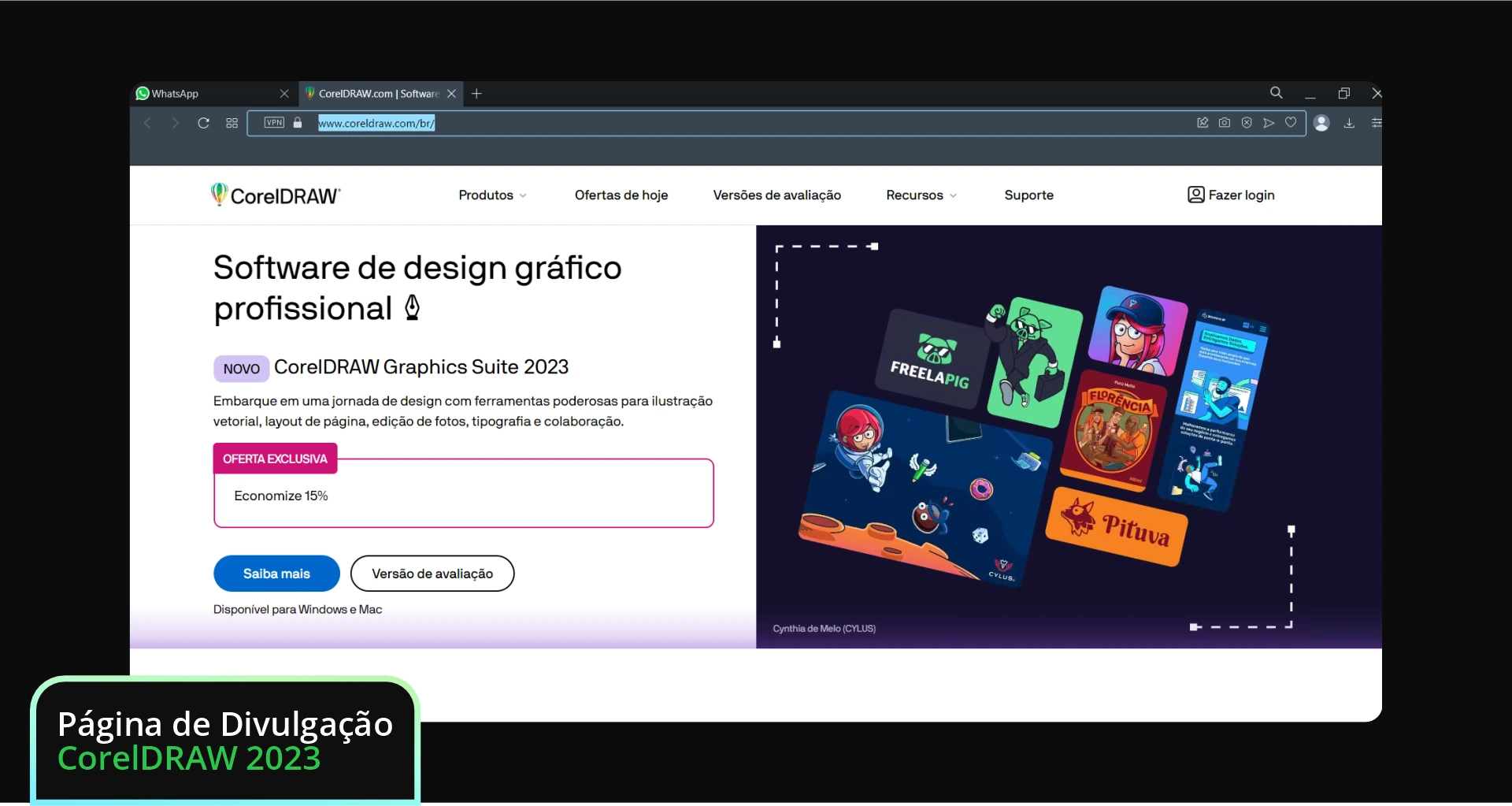Go forward with the browser forward arrow

click(x=175, y=123)
